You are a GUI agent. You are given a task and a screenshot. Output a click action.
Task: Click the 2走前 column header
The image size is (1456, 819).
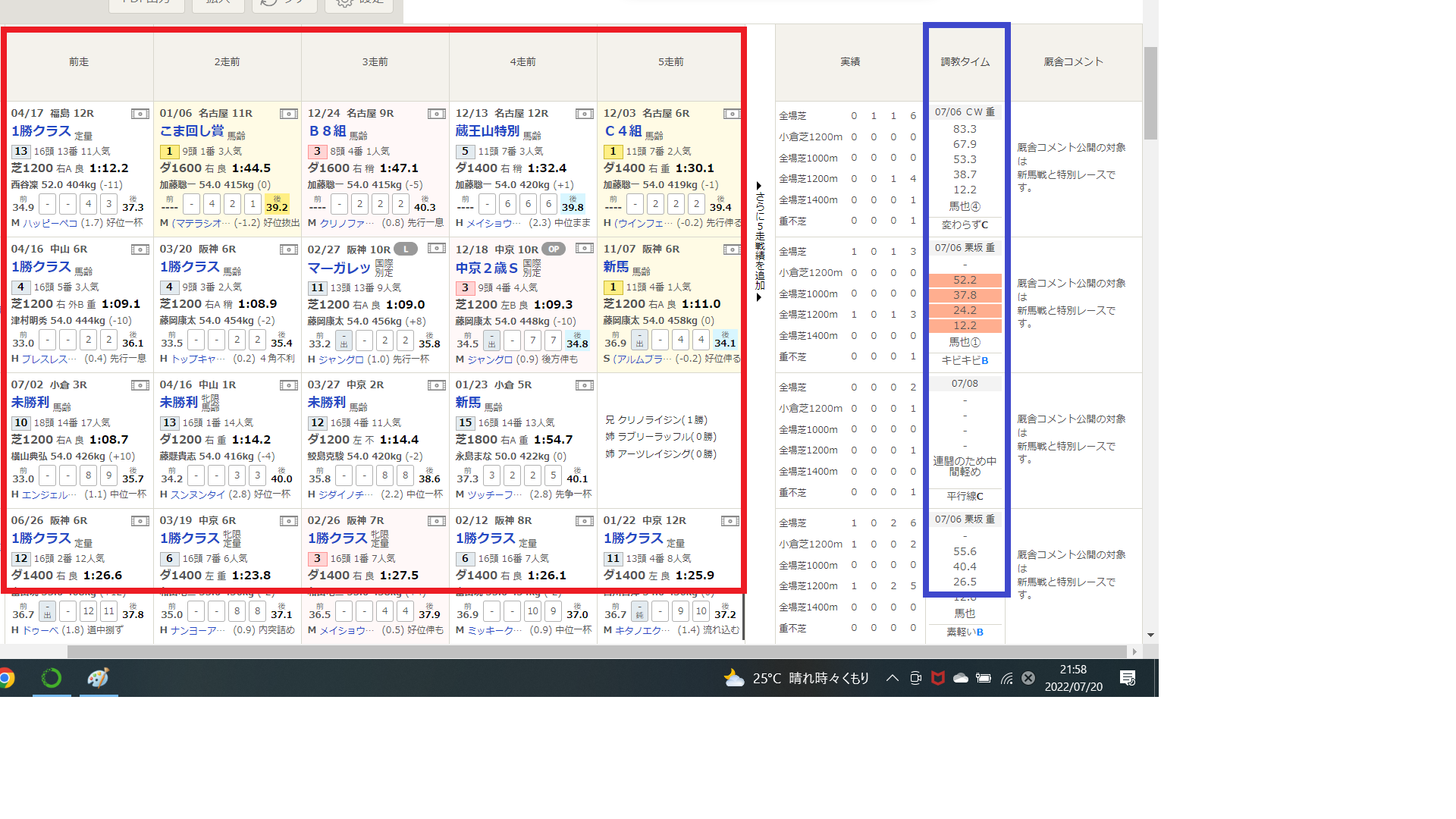pos(227,62)
